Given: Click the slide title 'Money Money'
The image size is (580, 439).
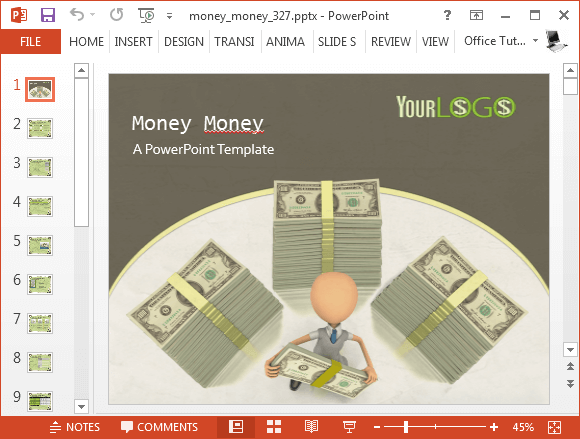Looking at the screenshot, I should click(x=198, y=124).
